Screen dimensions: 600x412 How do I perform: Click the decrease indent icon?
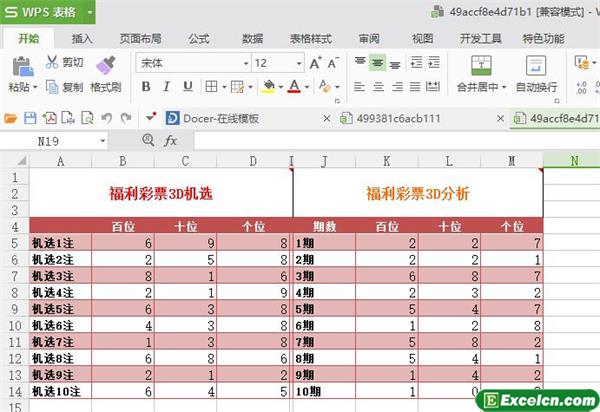[x=416, y=62]
